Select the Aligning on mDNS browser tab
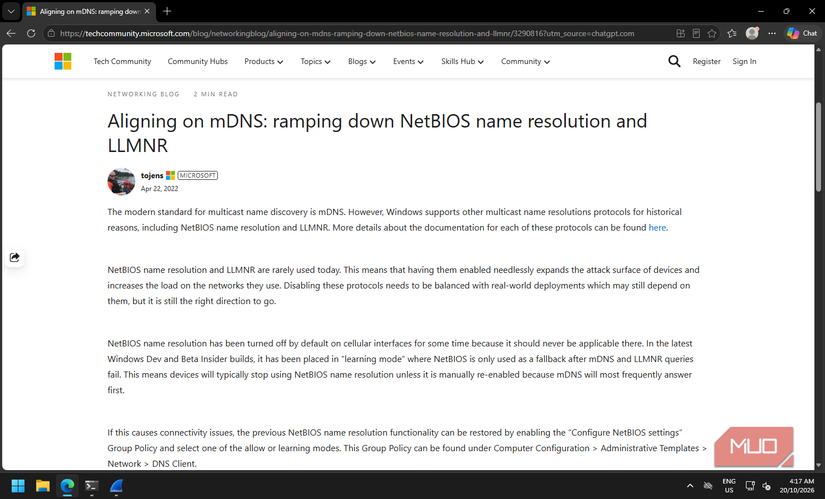 89,11
